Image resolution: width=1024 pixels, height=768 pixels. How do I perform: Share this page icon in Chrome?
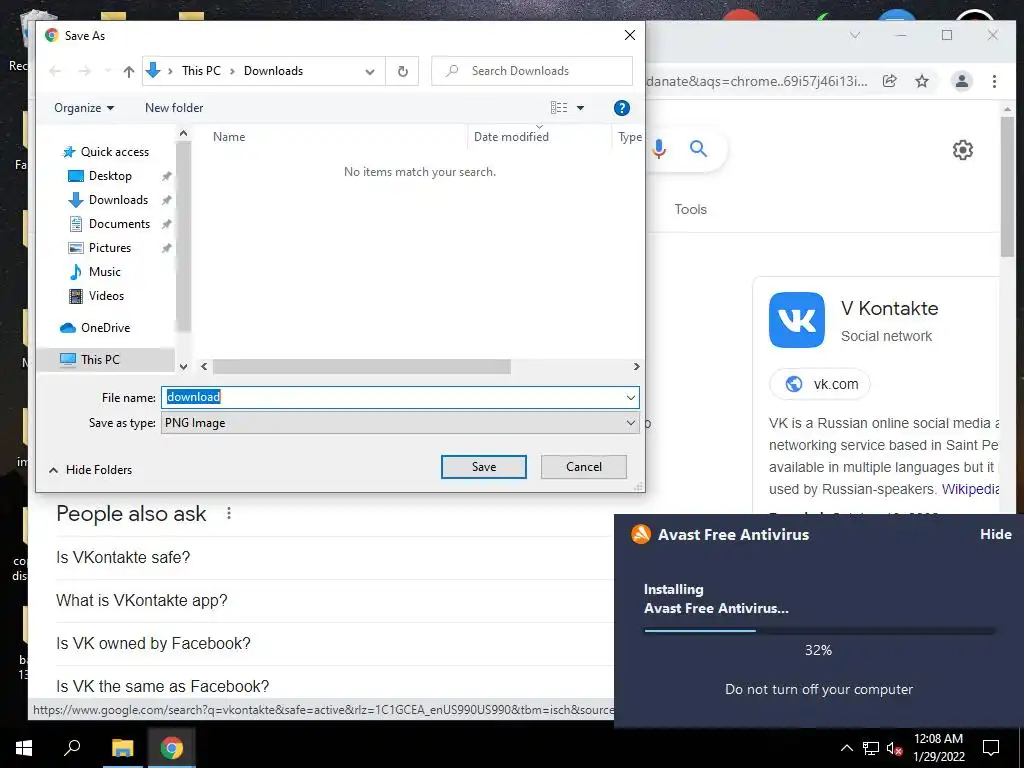coord(889,81)
